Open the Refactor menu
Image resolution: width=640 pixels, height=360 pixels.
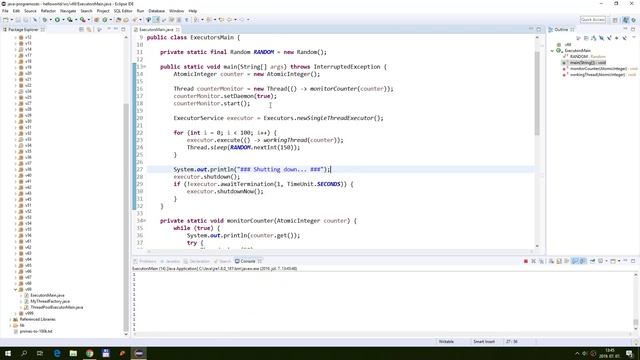coord(48,11)
